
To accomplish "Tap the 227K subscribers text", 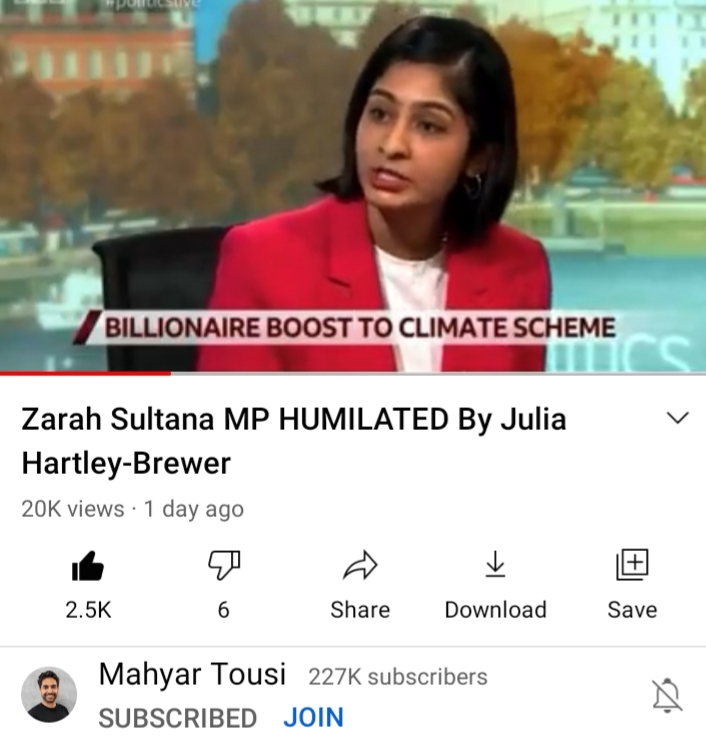I will click(398, 677).
